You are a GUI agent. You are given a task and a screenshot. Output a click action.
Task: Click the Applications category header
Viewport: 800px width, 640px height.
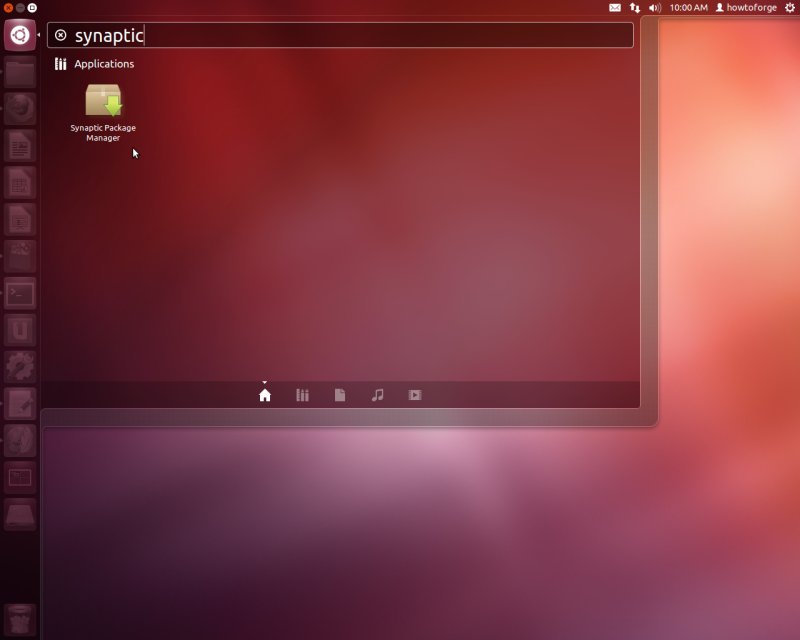94,64
